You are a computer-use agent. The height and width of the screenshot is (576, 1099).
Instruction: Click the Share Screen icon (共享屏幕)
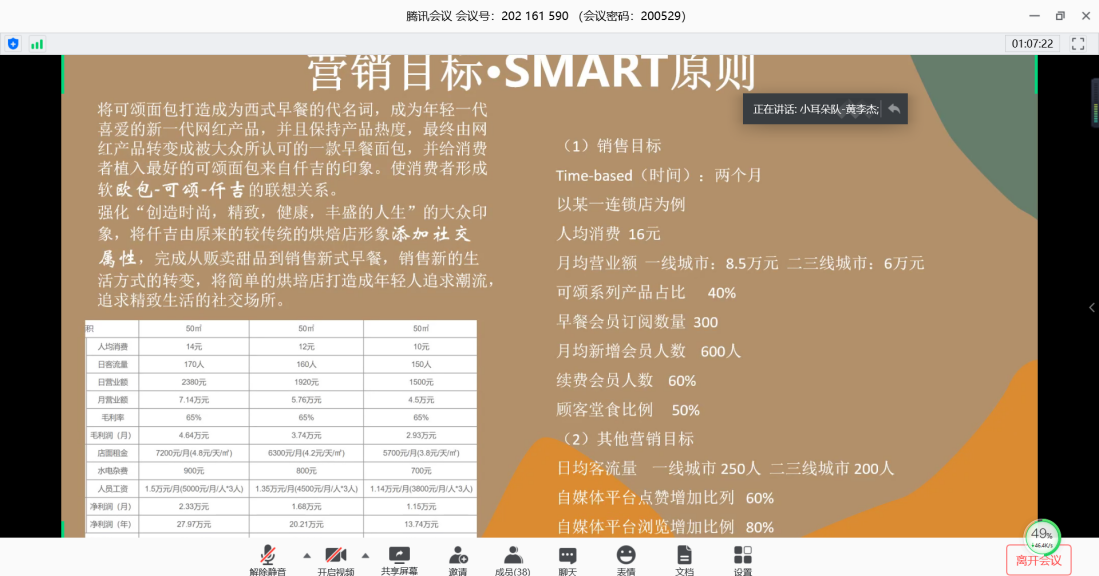click(399, 555)
